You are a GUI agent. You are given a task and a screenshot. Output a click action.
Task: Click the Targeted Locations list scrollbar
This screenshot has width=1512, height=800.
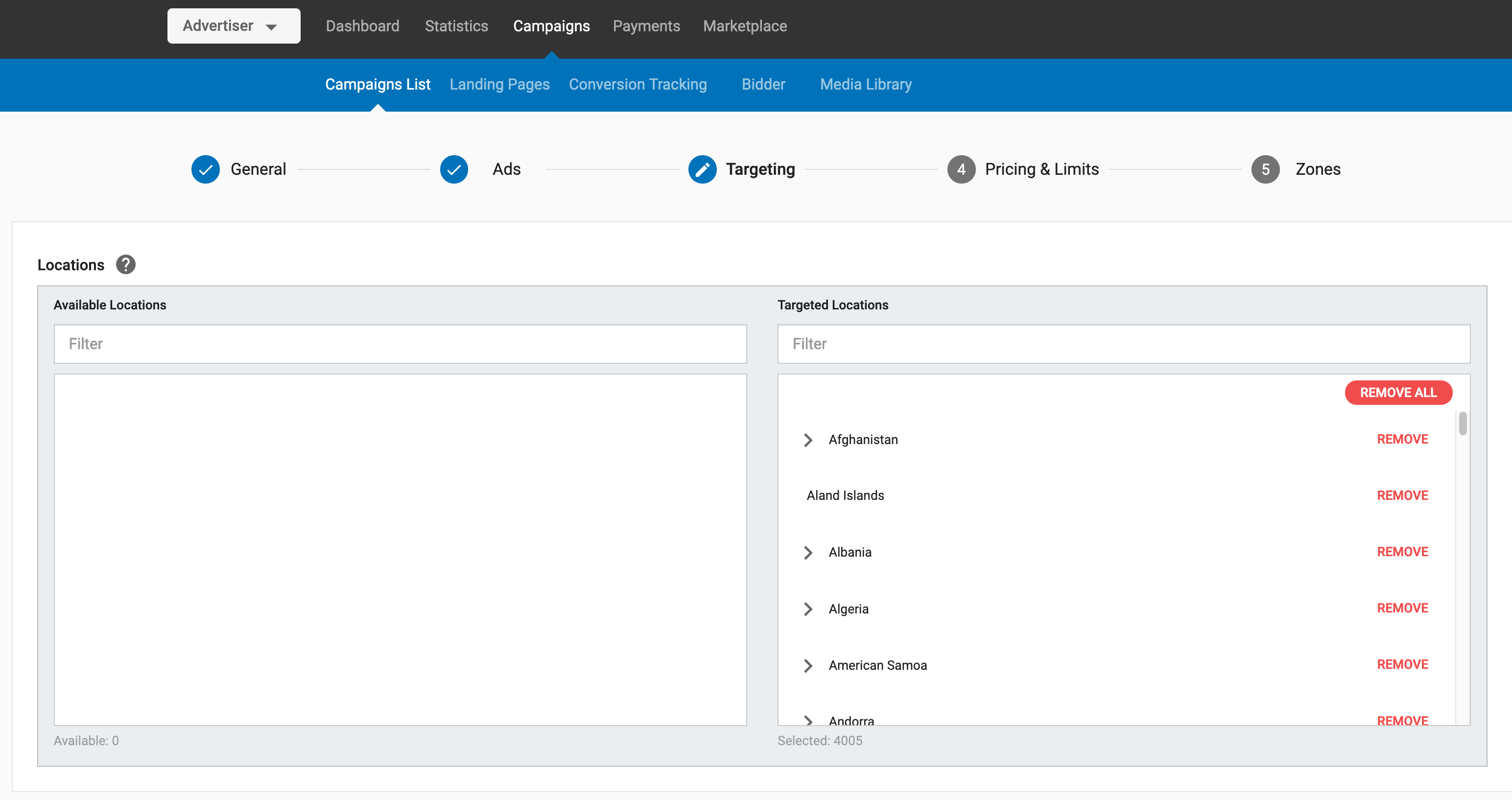click(1463, 424)
